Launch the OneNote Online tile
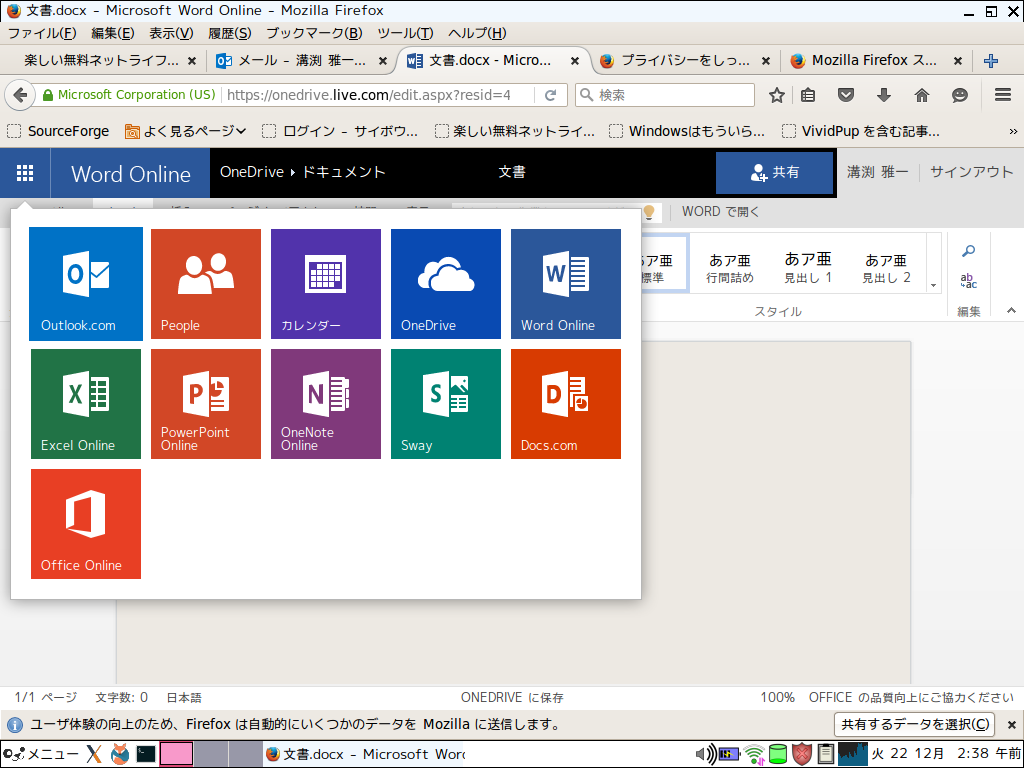The image size is (1024, 768). (x=326, y=404)
